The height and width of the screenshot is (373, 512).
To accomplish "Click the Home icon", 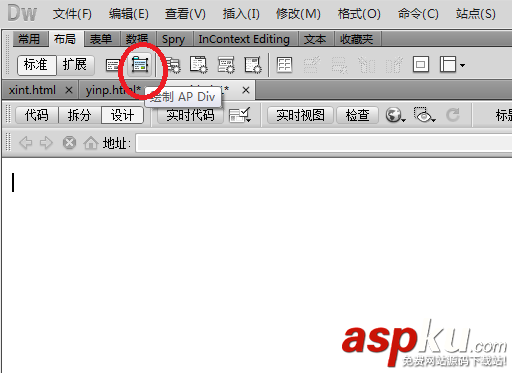I will (x=91, y=143).
